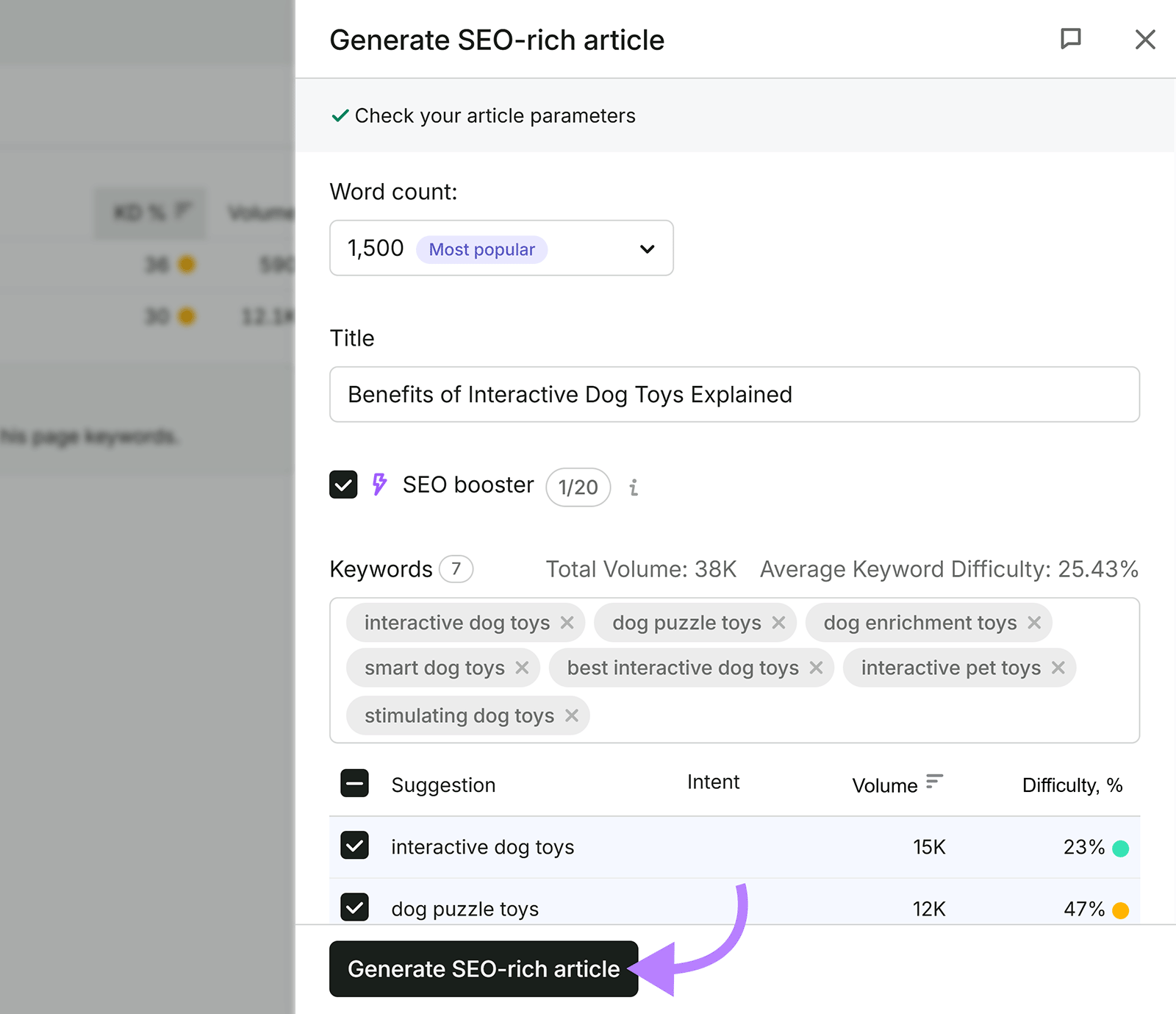Click the 'best interactive dog toys' chip text

pyautogui.click(x=683, y=668)
